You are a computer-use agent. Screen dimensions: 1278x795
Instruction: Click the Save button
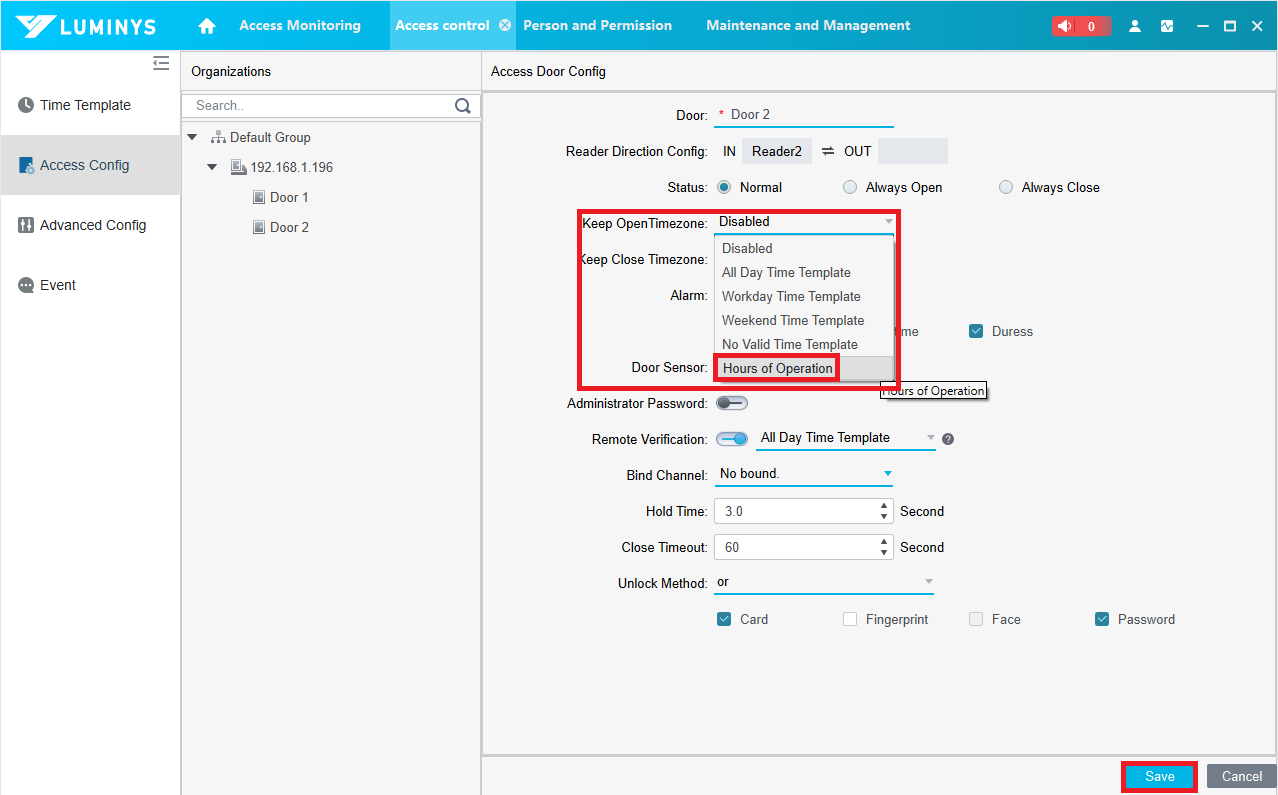[x=1159, y=776]
